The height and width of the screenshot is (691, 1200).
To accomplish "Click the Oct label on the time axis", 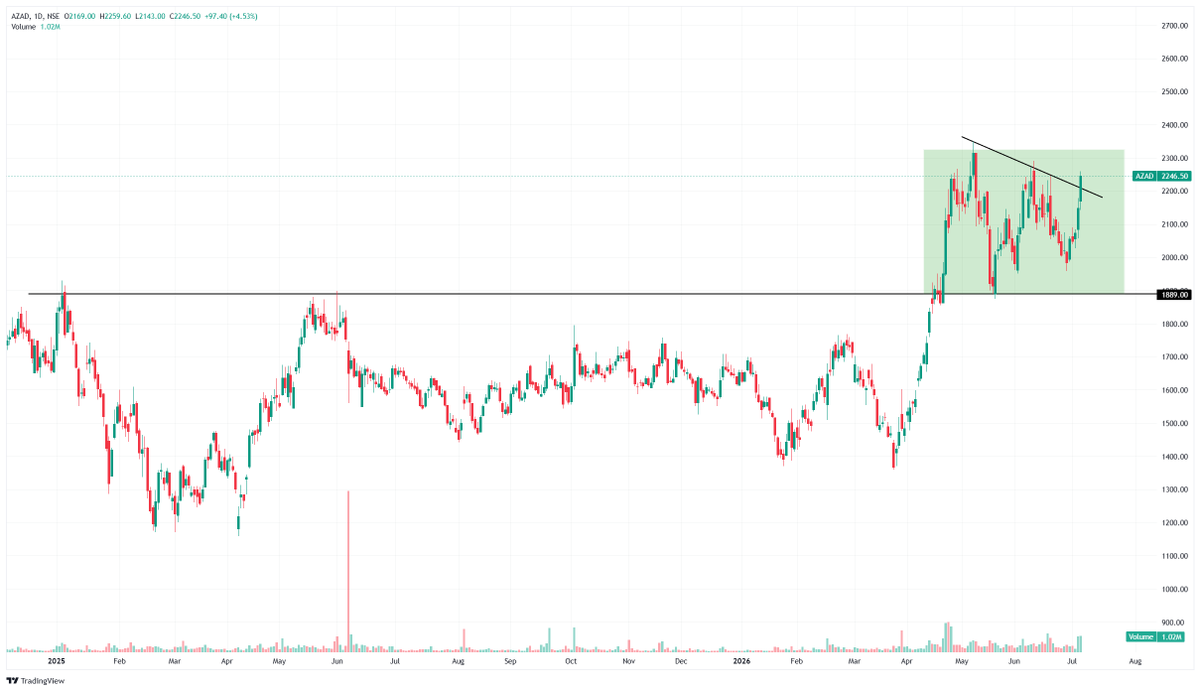I will point(571,661).
